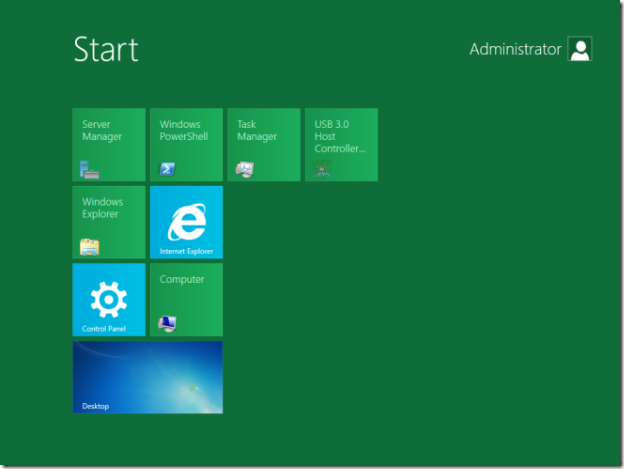Launch Internet Explorer via its 'e' logo
The image size is (624, 469).
186,221
